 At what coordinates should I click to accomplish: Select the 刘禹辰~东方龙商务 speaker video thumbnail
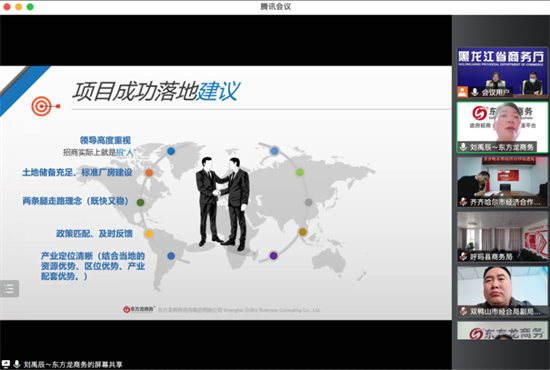tap(502, 127)
